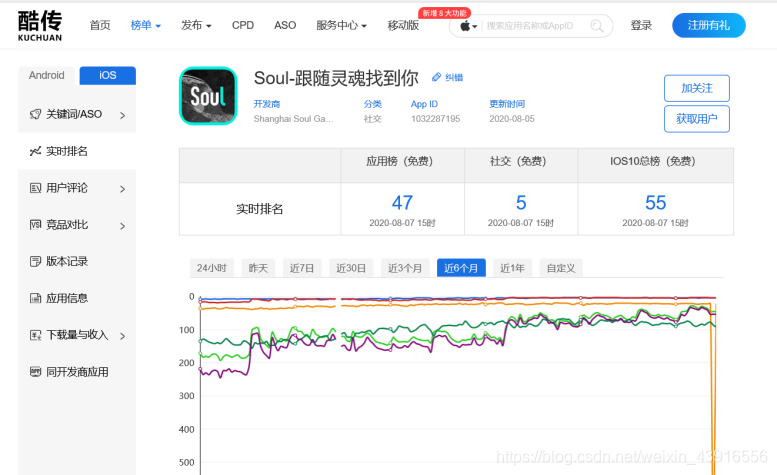777x475 pixels.
Task: Click the 加关注 button
Action: point(697,88)
